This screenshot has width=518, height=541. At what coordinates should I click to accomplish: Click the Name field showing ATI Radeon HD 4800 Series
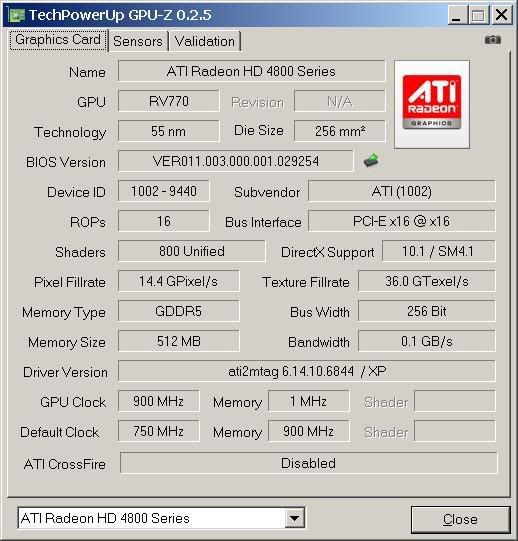click(251, 71)
